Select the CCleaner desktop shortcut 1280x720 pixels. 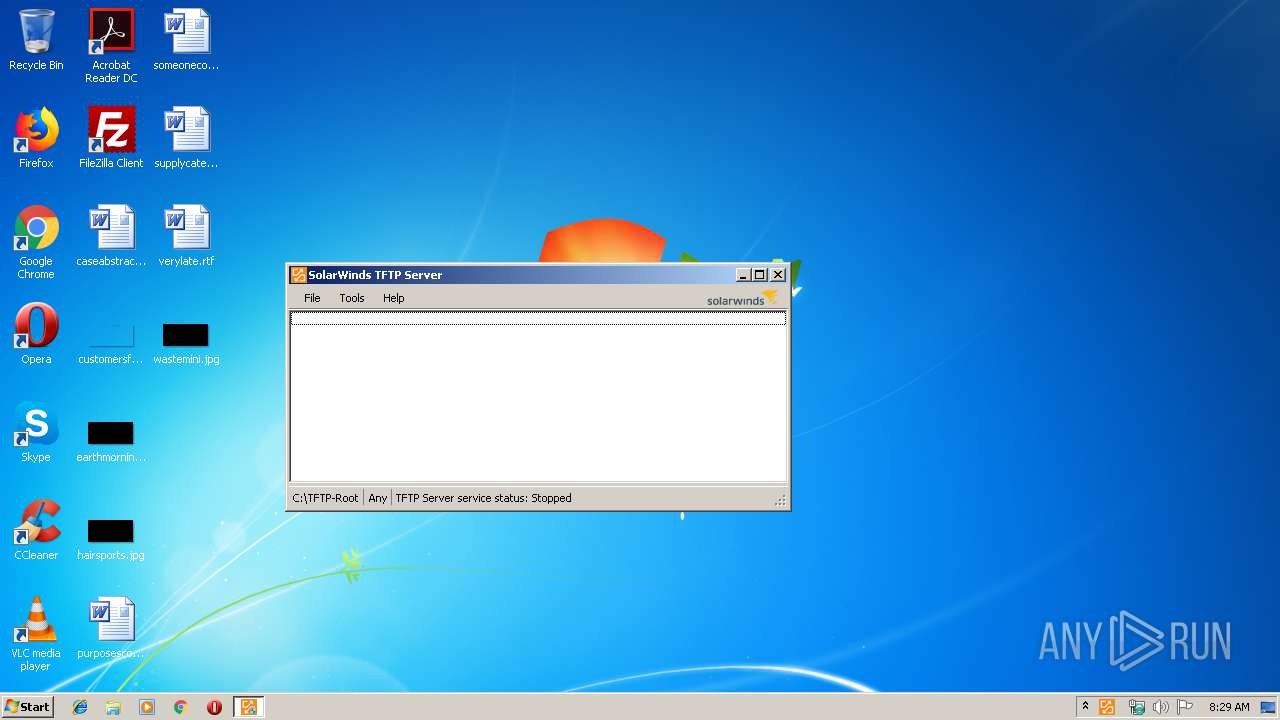[36, 530]
